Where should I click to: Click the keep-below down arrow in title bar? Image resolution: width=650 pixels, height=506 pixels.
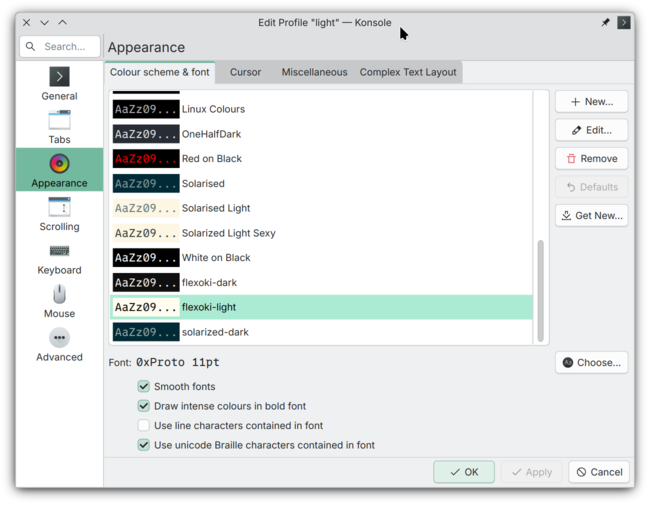(x=44, y=22)
